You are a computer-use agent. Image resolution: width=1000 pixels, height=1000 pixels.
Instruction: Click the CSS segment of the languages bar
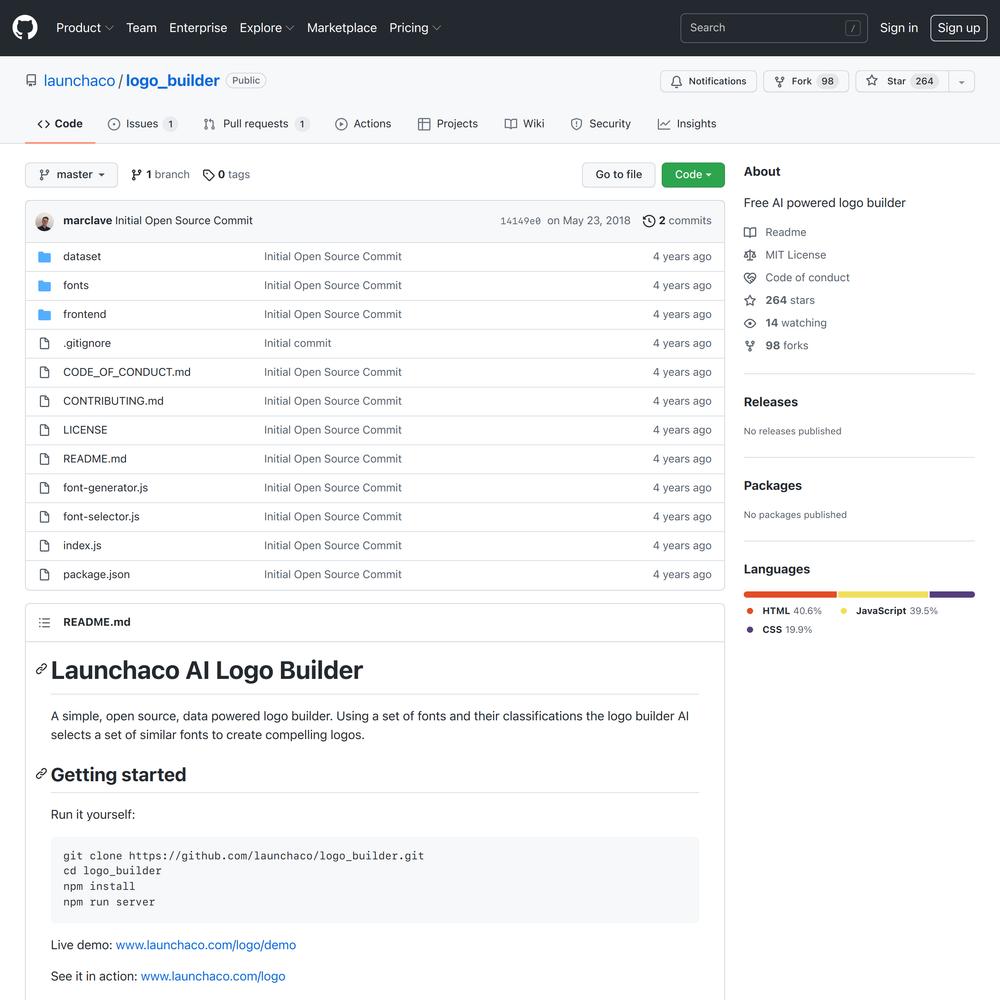coord(952,594)
